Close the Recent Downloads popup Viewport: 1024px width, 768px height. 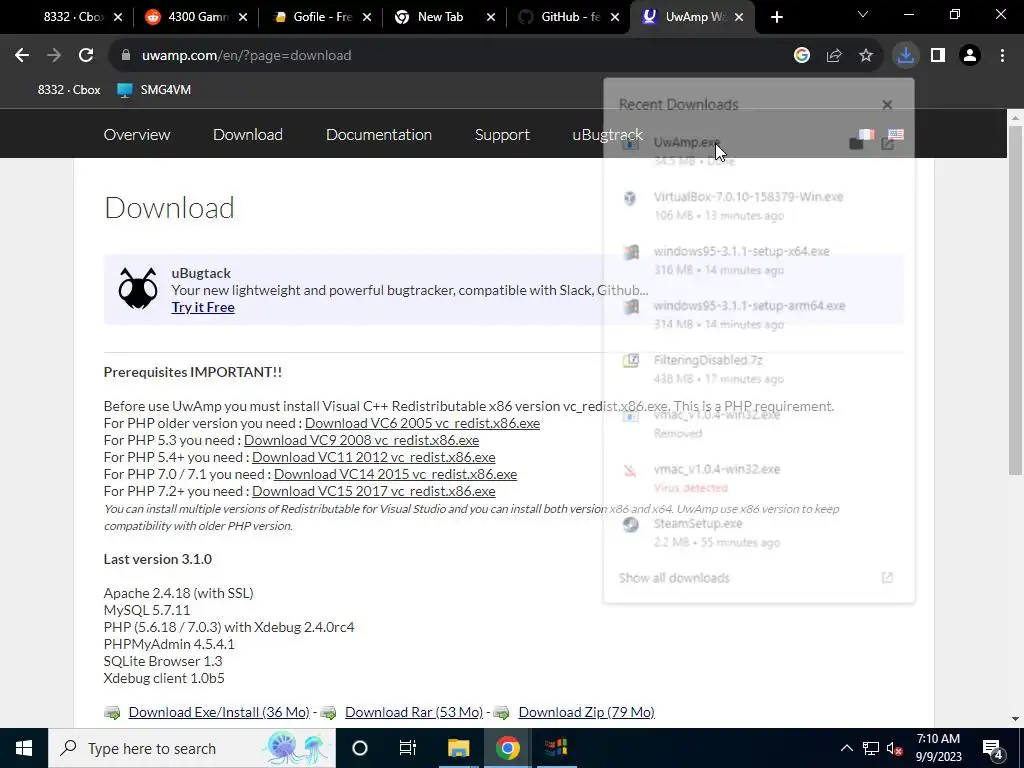[x=887, y=104]
